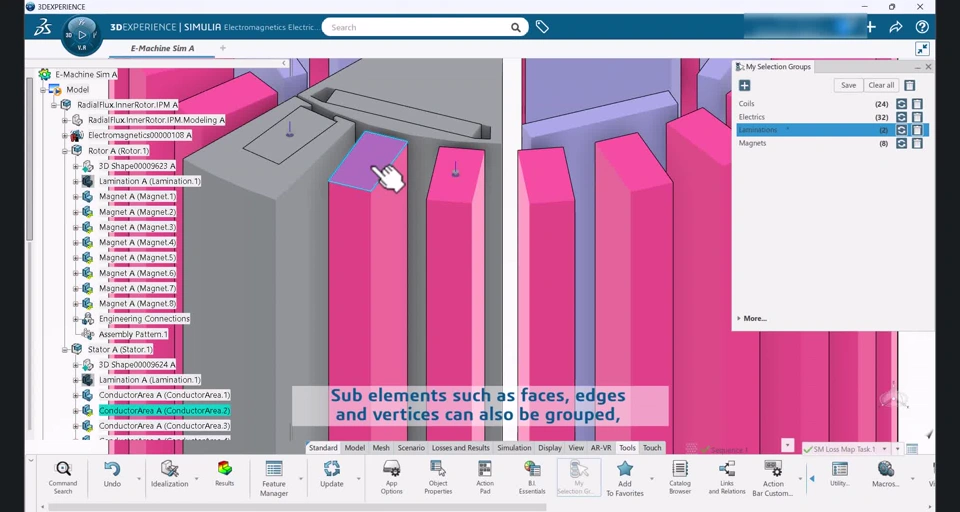Click the search magnifier icon
960x512 pixels.
[x=516, y=28]
